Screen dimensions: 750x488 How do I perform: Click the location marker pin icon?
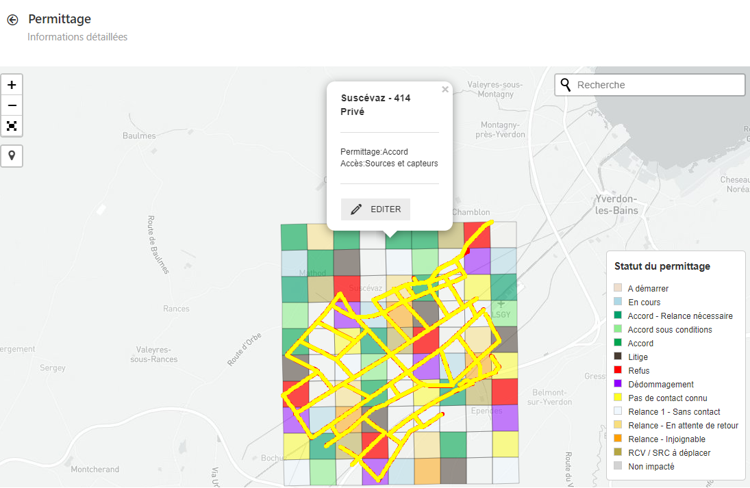coord(12,156)
